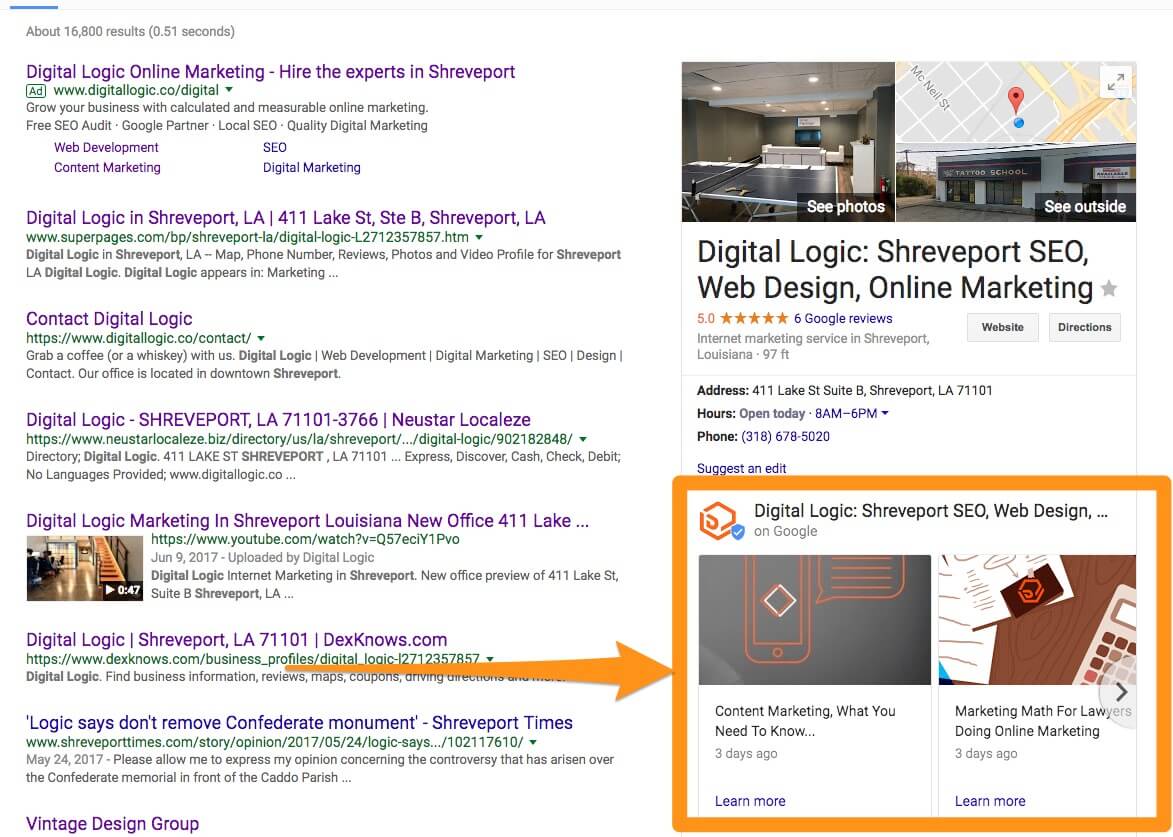Open dropdown arrow next to neustarlocaleze.biz URL
This screenshot has width=1173, height=837.
[x=583, y=439]
